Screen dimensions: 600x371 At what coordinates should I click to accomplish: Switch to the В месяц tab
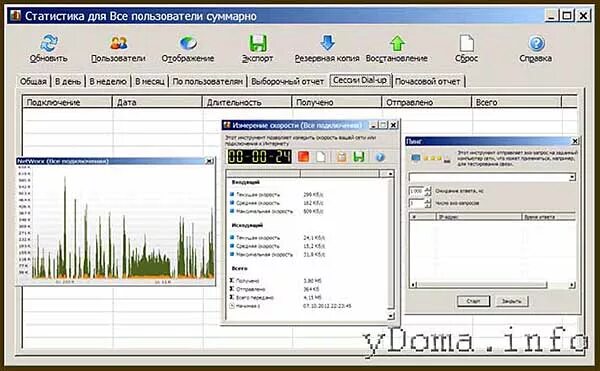click(x=150, y=81)
